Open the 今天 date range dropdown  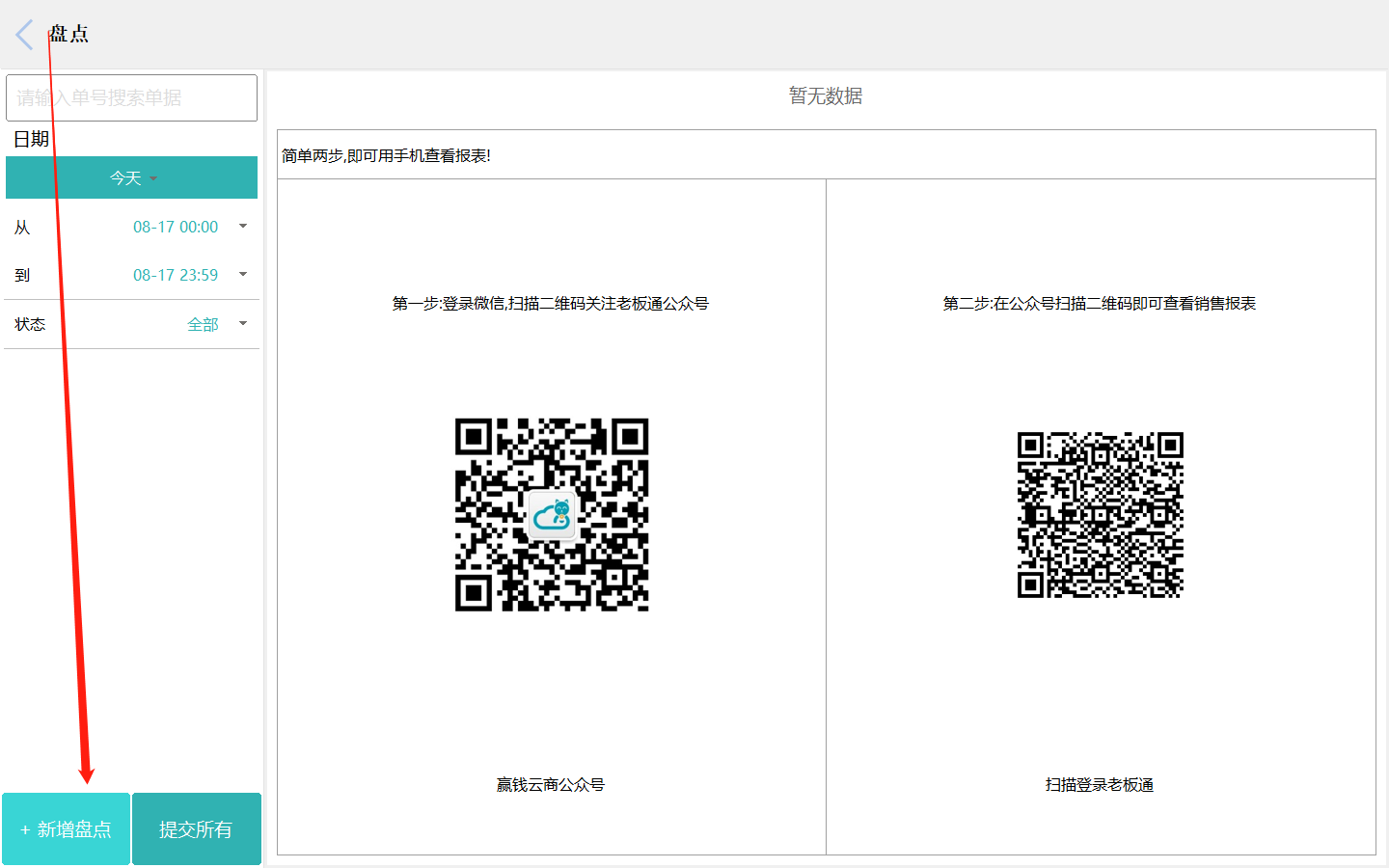click(x=131, y=177)
